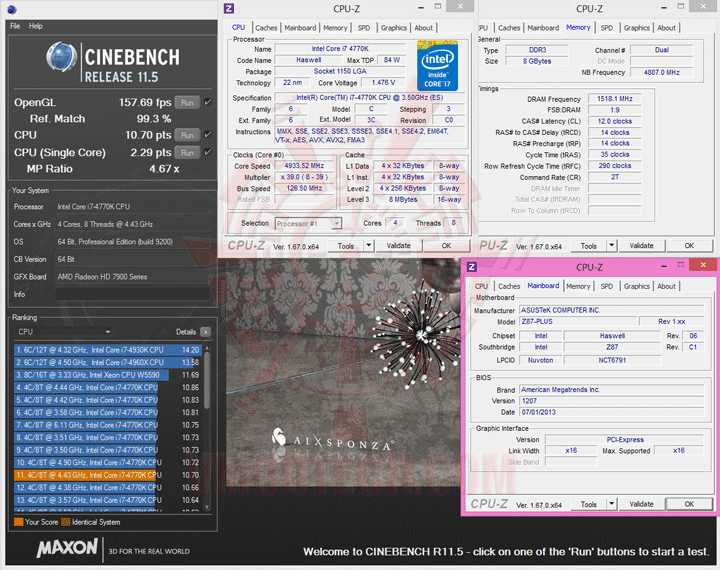Minimize the CPU-Z CPU window
720x570 pixels.
coord(421,7)
